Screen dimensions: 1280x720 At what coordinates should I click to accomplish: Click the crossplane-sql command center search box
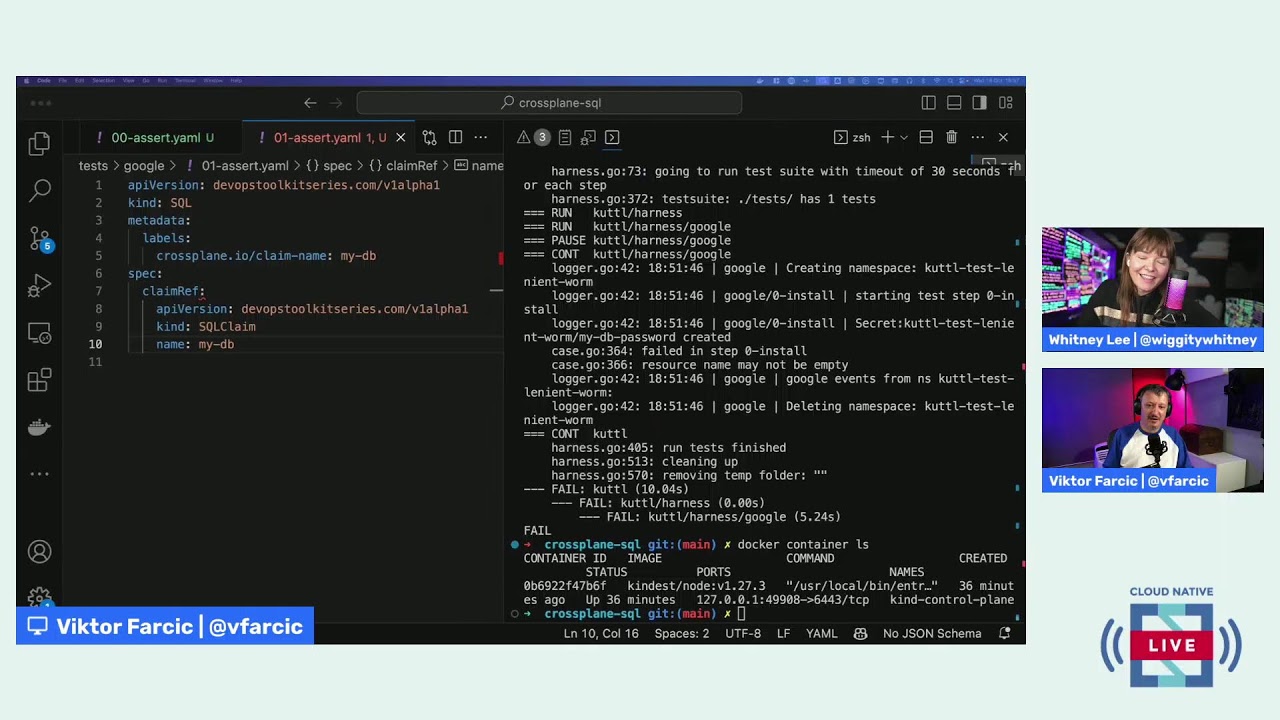coord(549,103)
